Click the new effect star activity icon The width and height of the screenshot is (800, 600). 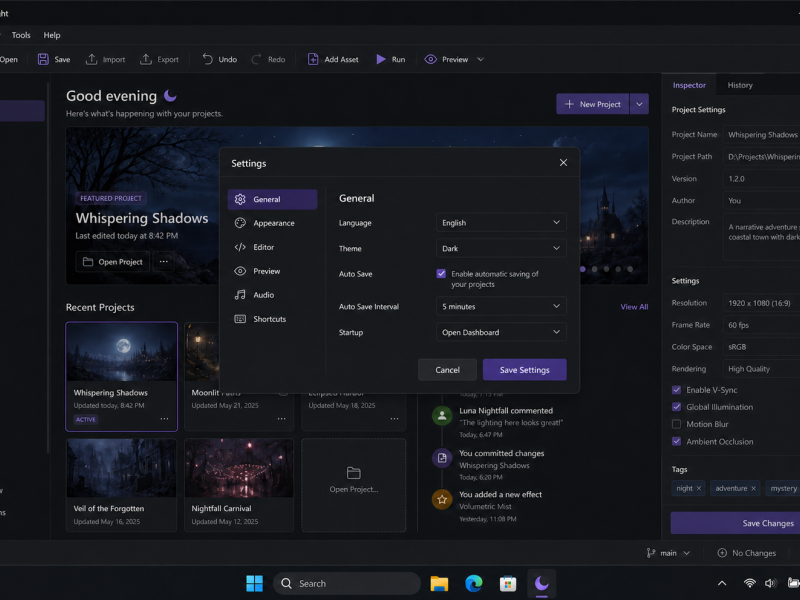442,499
